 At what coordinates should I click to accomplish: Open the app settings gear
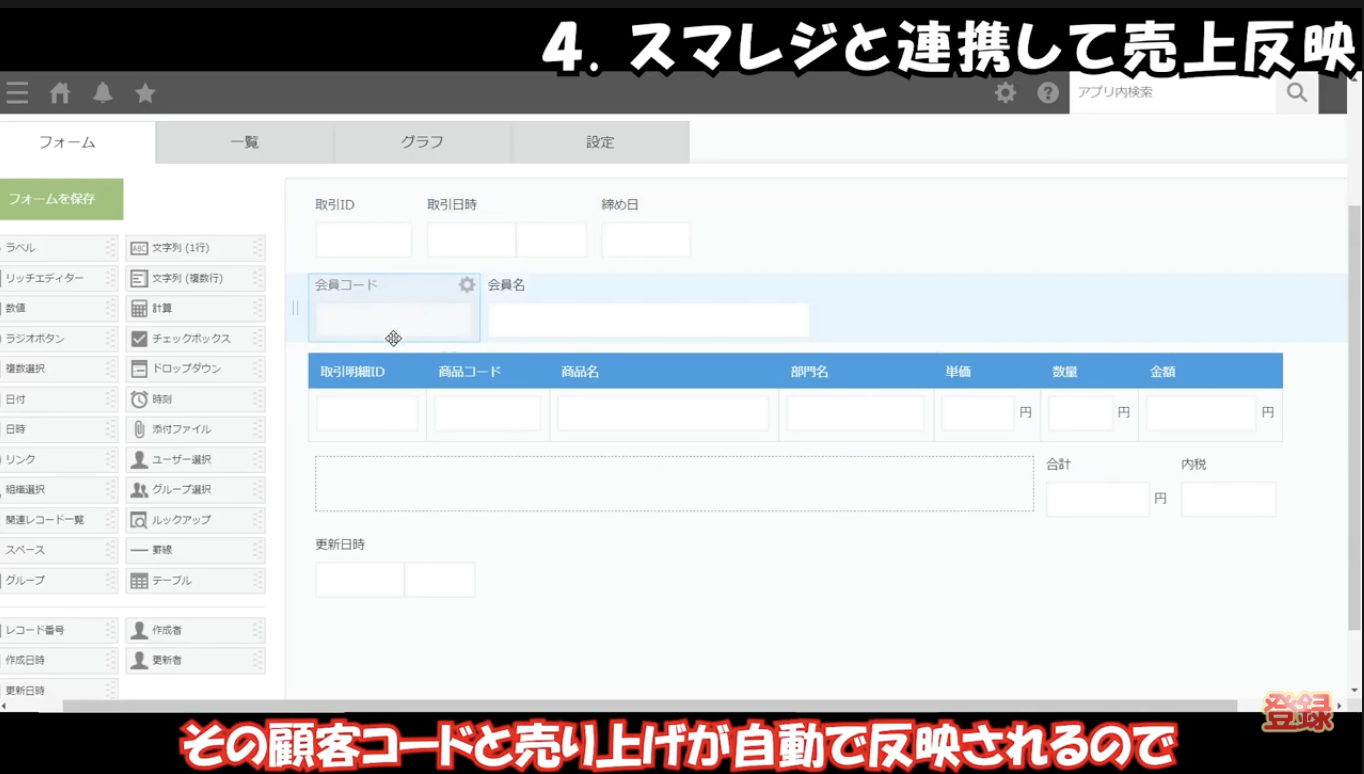[1005, 92]
